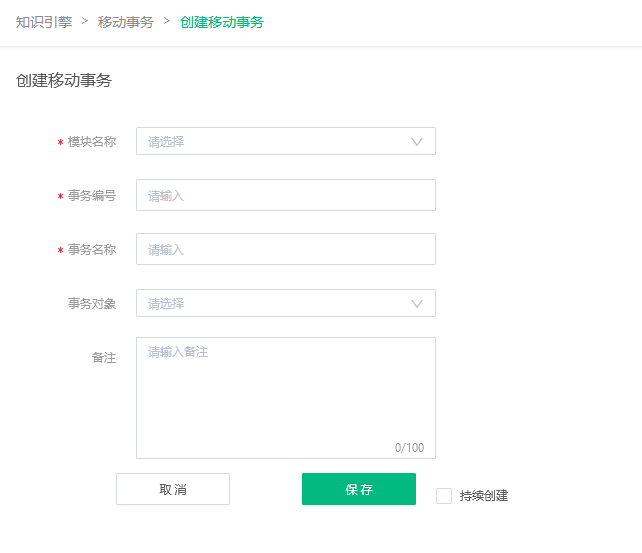Click the 模块名称 dropdown chevron arrow

pyautogui.click(x=417, y=142)
